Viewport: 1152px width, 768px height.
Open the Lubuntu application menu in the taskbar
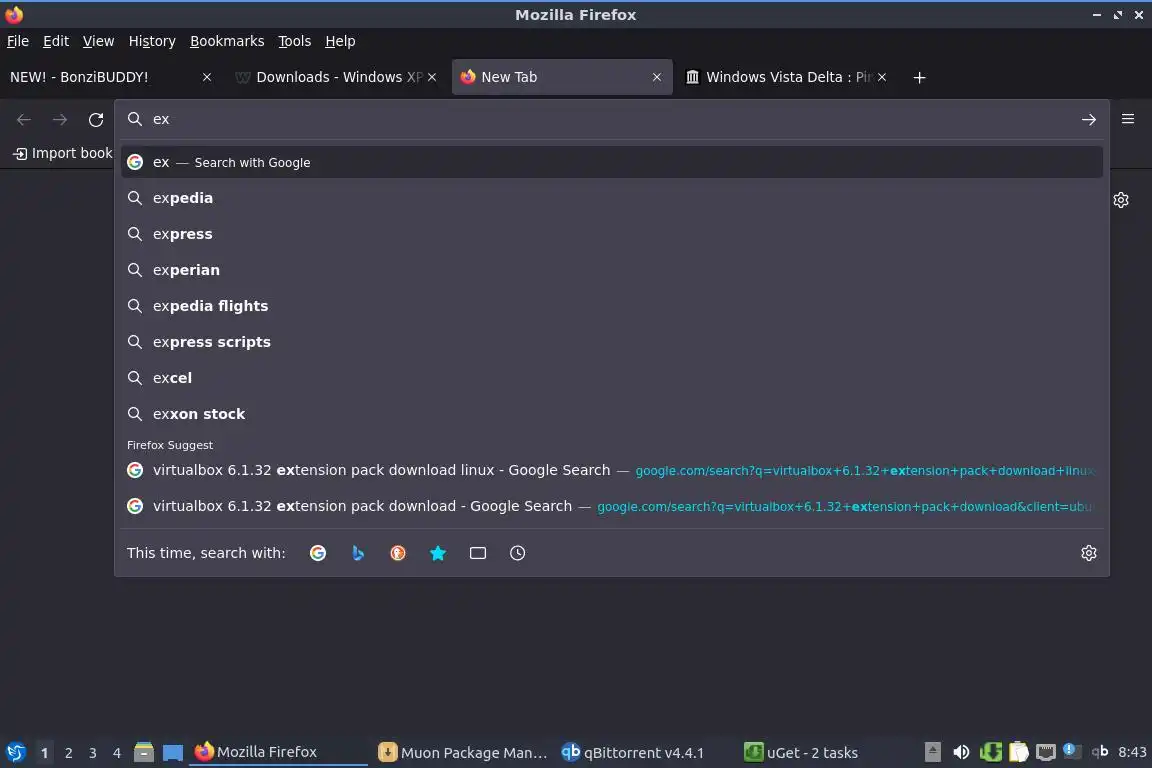15,753
